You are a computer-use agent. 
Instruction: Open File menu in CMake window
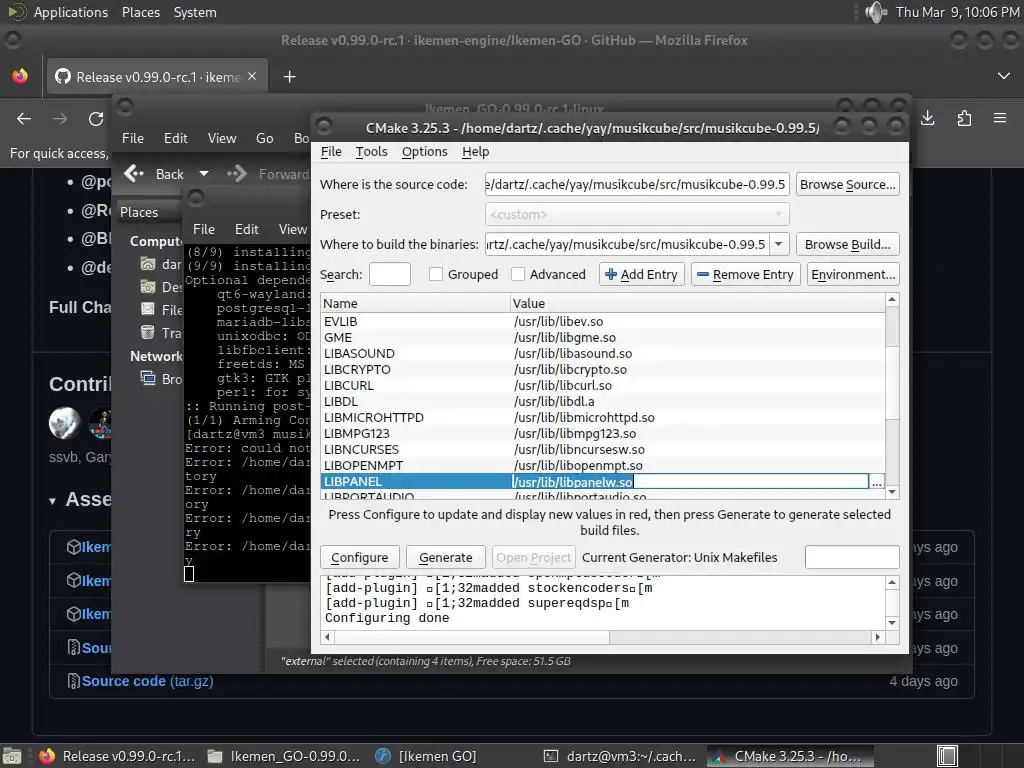point(331,152)
